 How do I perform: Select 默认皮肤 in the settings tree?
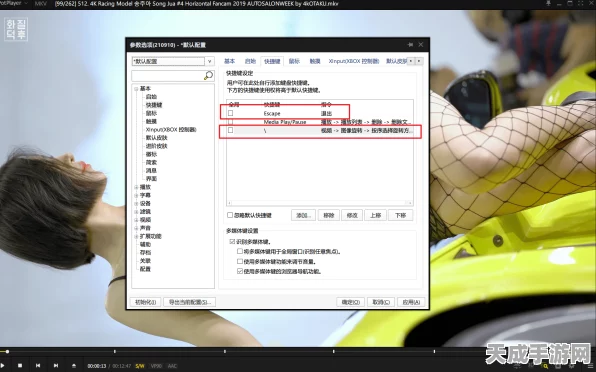tap(157, 138)
